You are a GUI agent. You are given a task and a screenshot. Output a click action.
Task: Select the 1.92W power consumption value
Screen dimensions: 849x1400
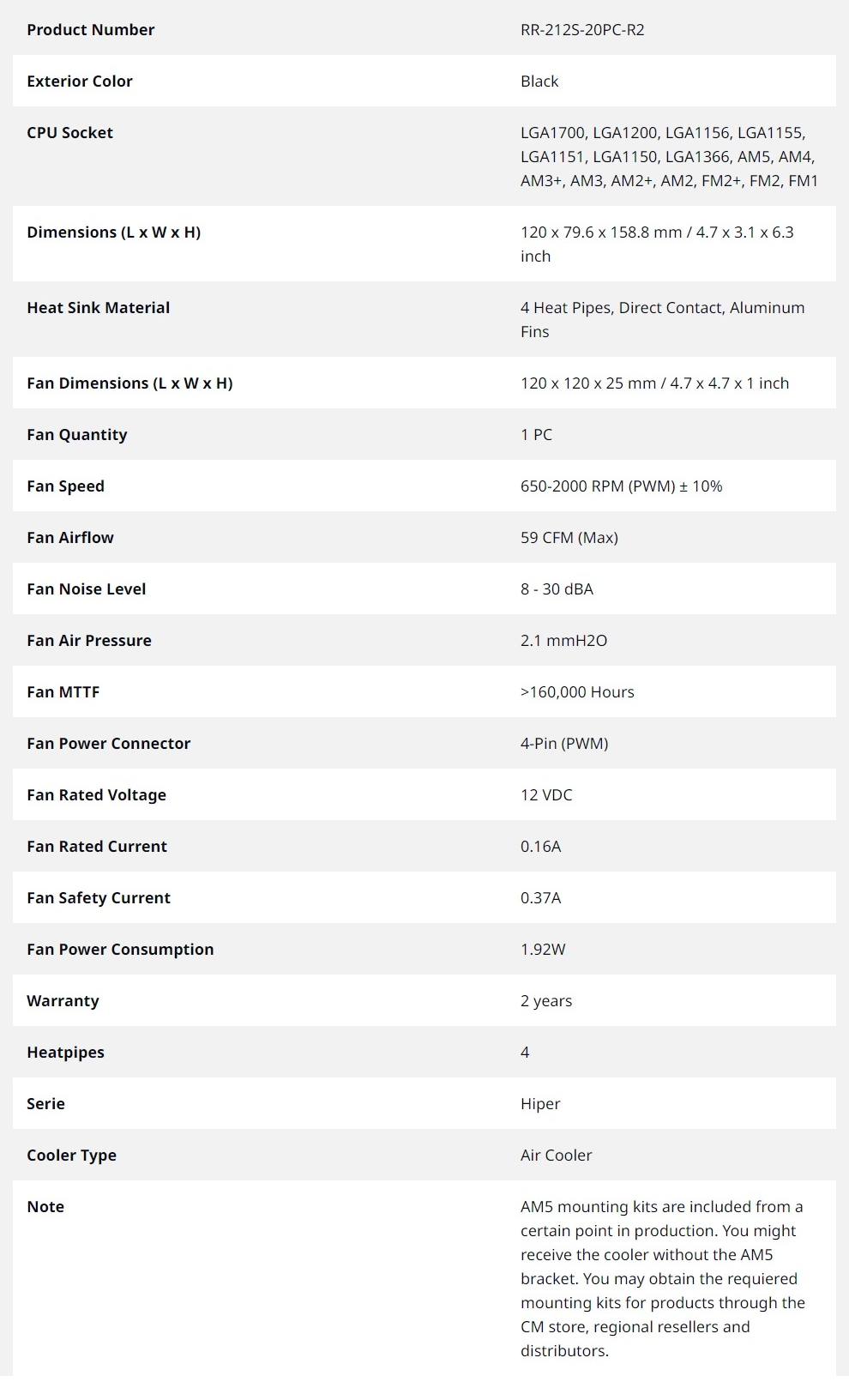click(543, 950)
